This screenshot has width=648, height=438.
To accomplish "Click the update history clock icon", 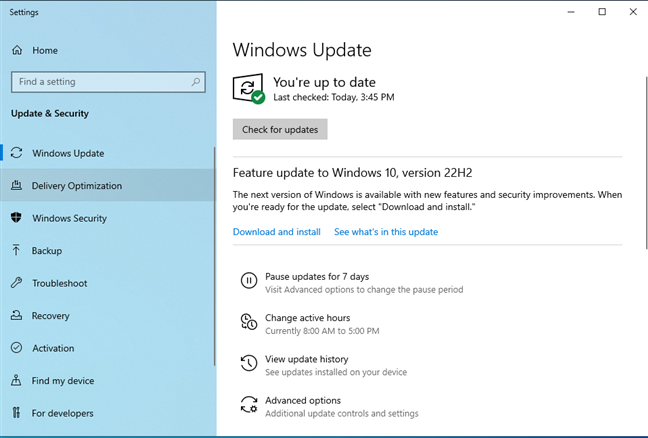I will [x=249, y=363].
